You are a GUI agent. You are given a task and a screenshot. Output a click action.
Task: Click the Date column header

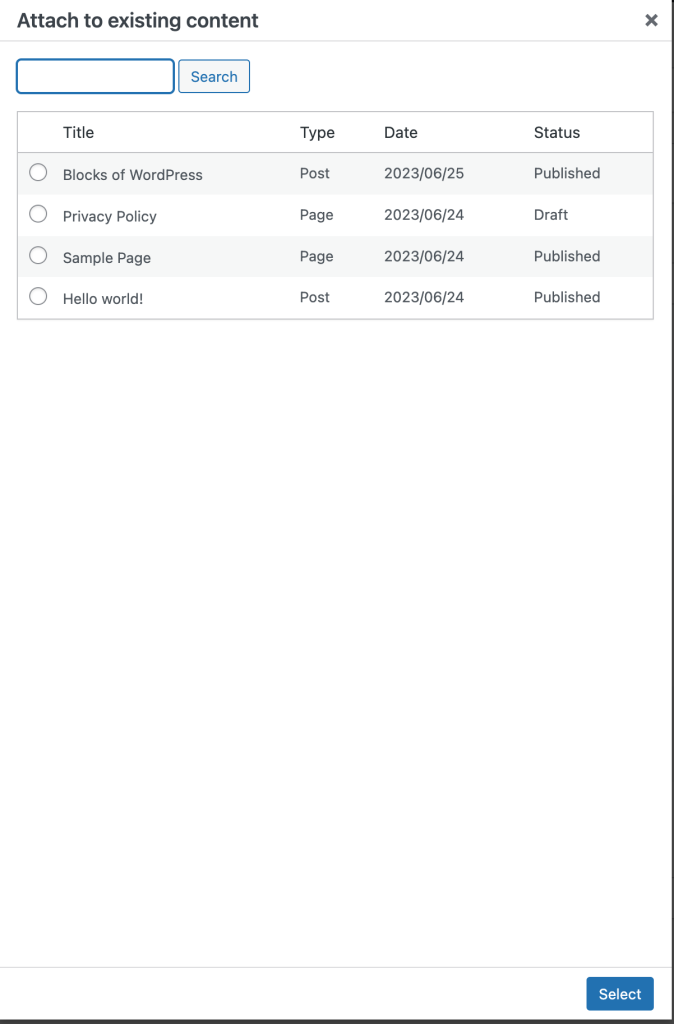[401, 132]
